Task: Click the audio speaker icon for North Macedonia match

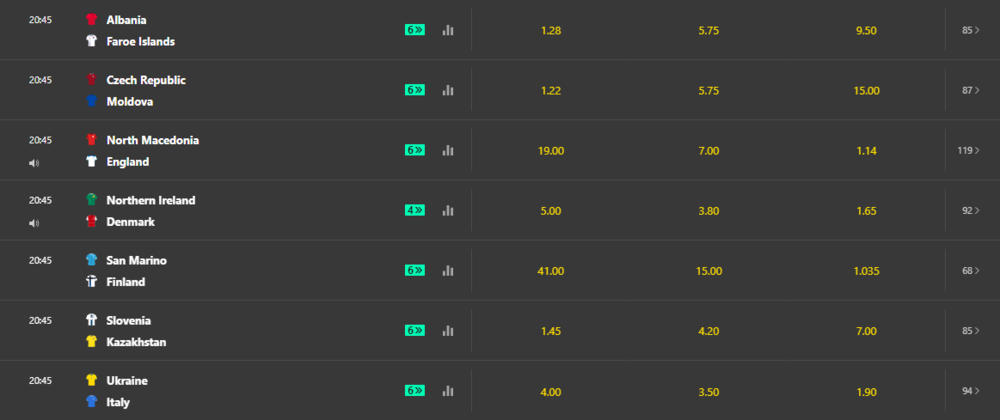Action: pos(34,163)
